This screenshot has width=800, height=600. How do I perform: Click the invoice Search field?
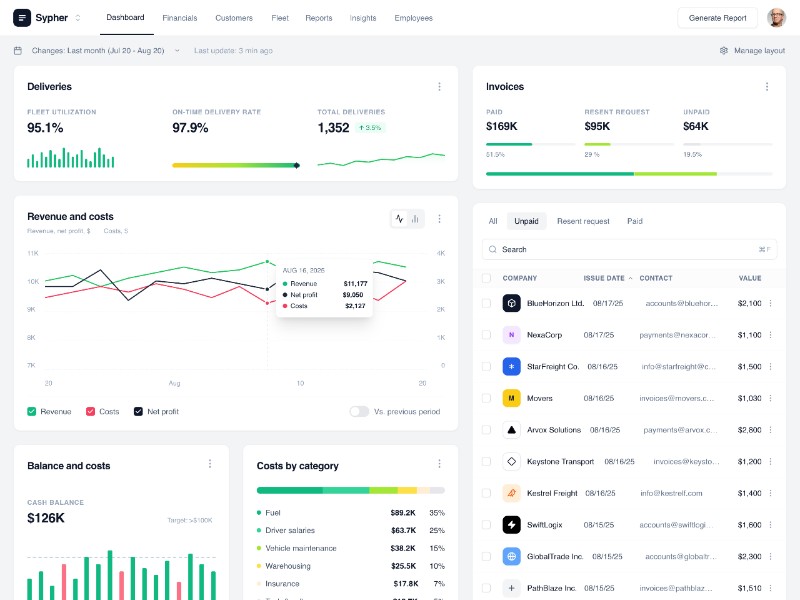[620, 249]
